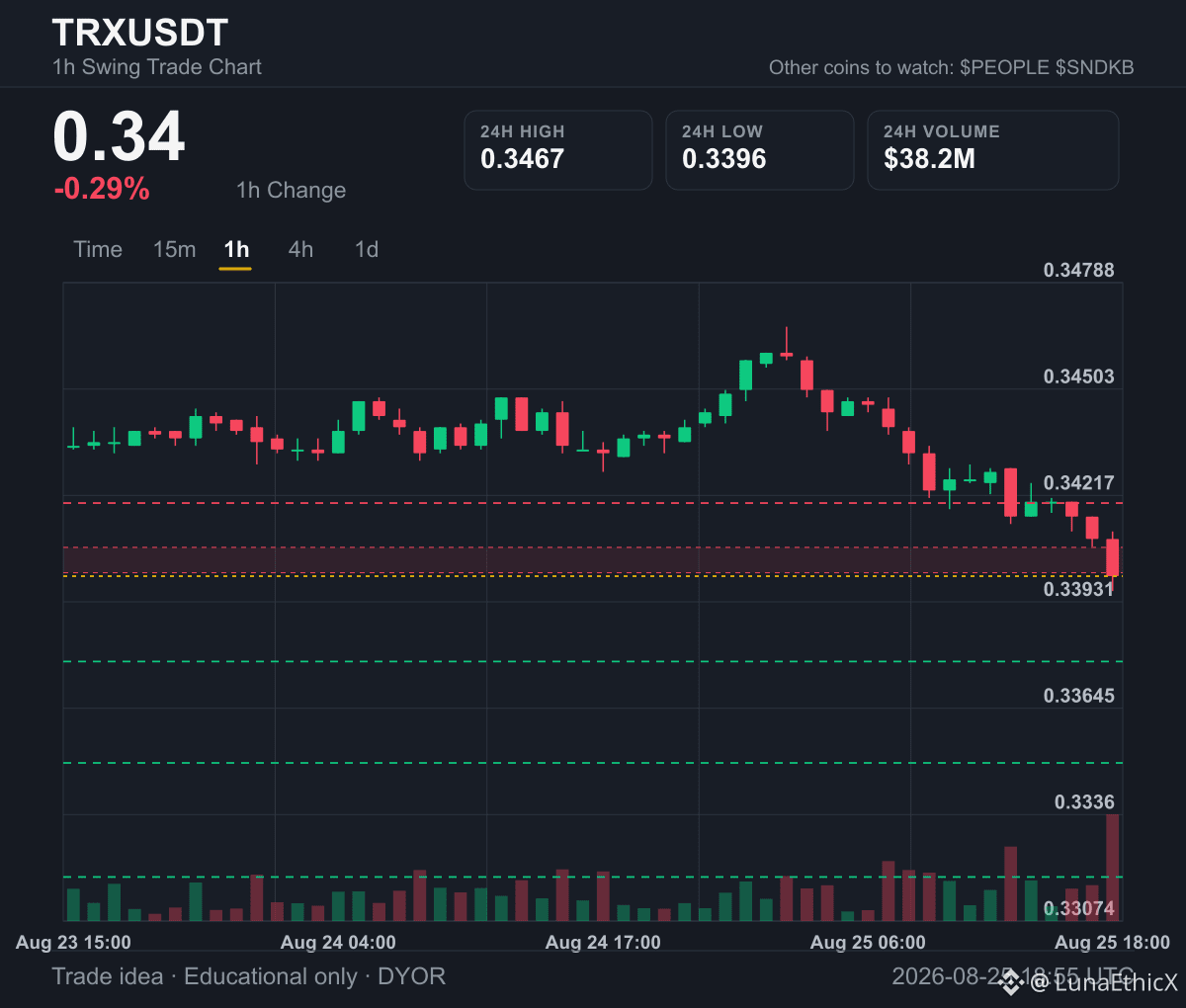Open the 24H VOLUME $38.2M card
This screenshot has height=1008, width=1186.
tap(993, 150)
